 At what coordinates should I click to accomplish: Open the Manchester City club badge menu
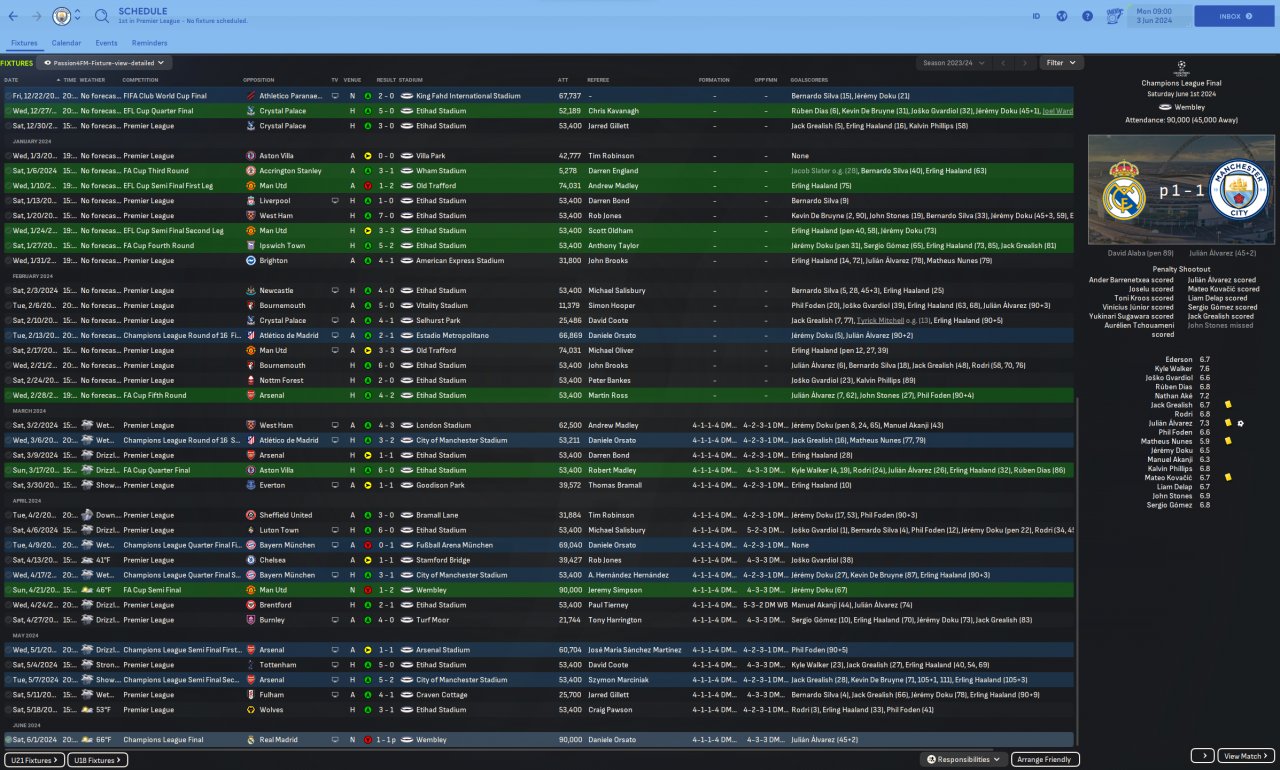tap(62, 16)
